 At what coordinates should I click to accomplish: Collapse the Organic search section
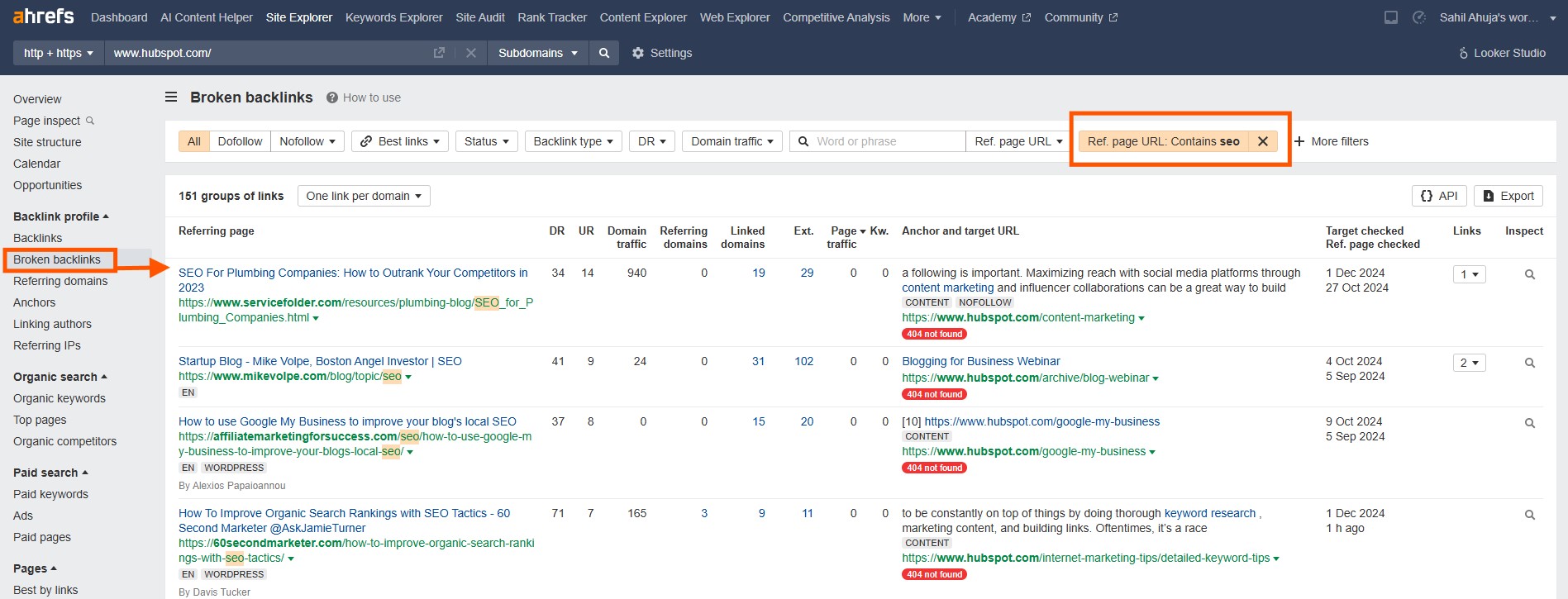[x=60, y=377]
